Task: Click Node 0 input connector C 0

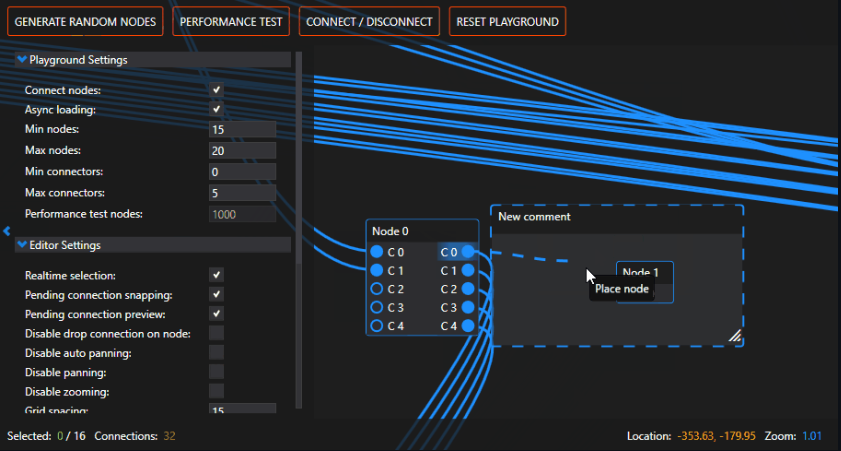Action: (x=376, y=252)
